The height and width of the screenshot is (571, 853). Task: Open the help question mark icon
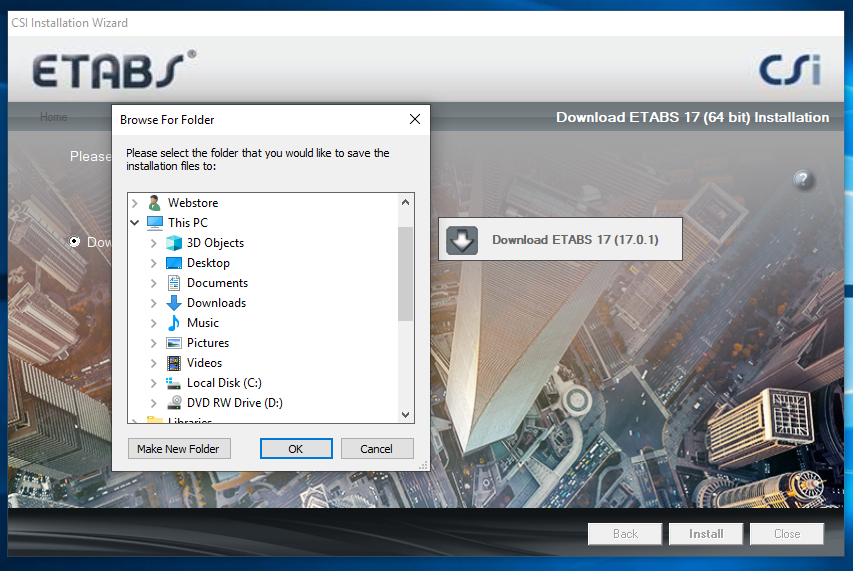tap(803, 179)
